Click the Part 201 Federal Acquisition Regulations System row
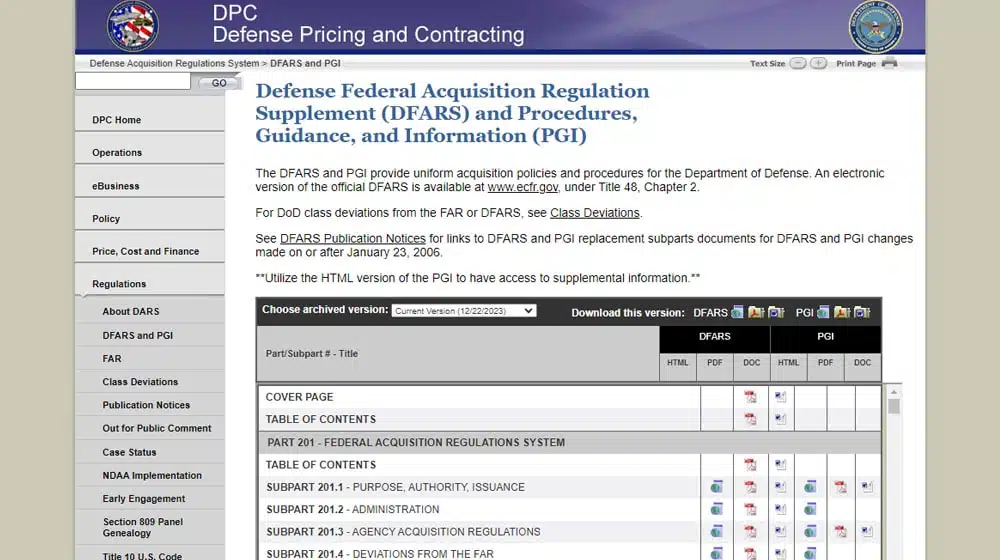This screenshot has height=560, width=1000. 570,442
